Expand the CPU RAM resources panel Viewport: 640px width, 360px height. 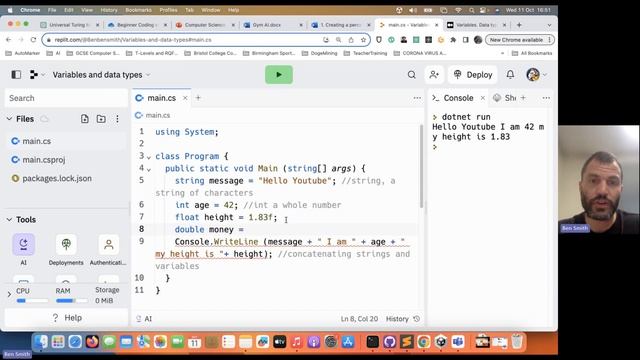pyautogui.click(x=9, y=294)
